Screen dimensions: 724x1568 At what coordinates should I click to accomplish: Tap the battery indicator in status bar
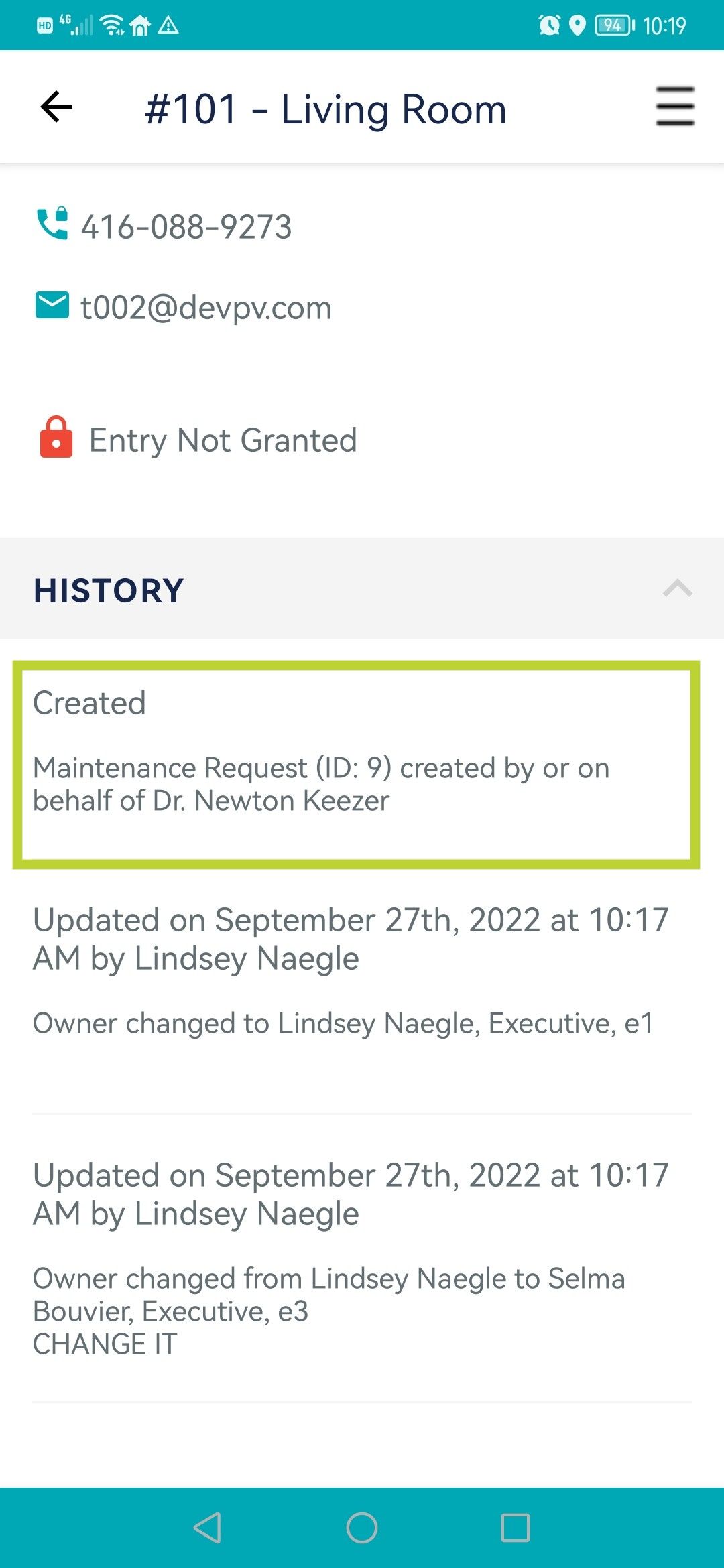coord(615,25)
